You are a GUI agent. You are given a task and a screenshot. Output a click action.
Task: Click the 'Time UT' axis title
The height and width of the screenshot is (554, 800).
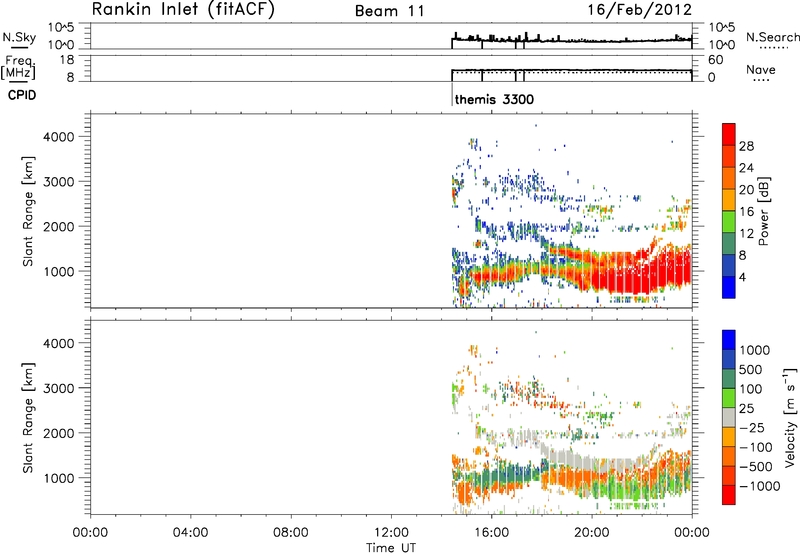391,548
